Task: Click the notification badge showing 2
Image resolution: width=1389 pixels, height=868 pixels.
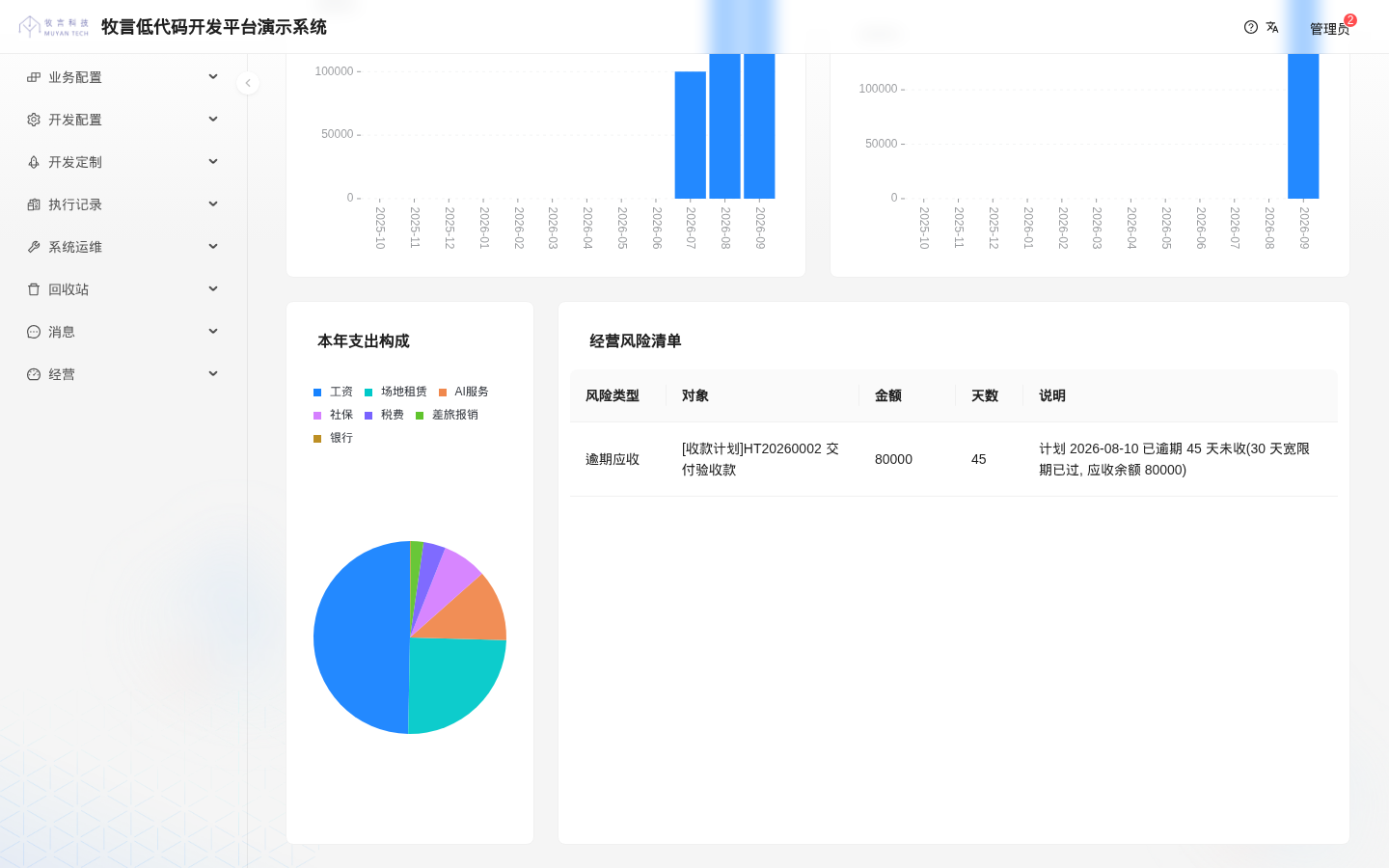Action: [x=1350, y=19]
